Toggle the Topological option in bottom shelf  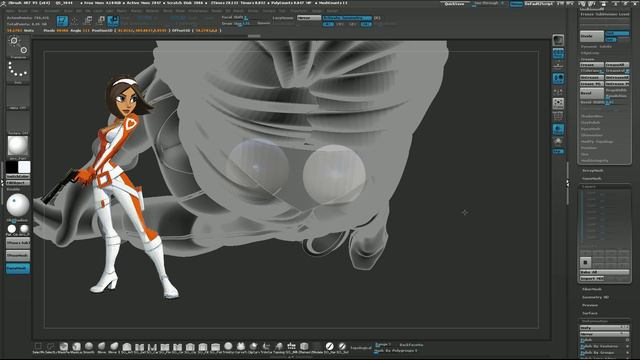[361, 348]
